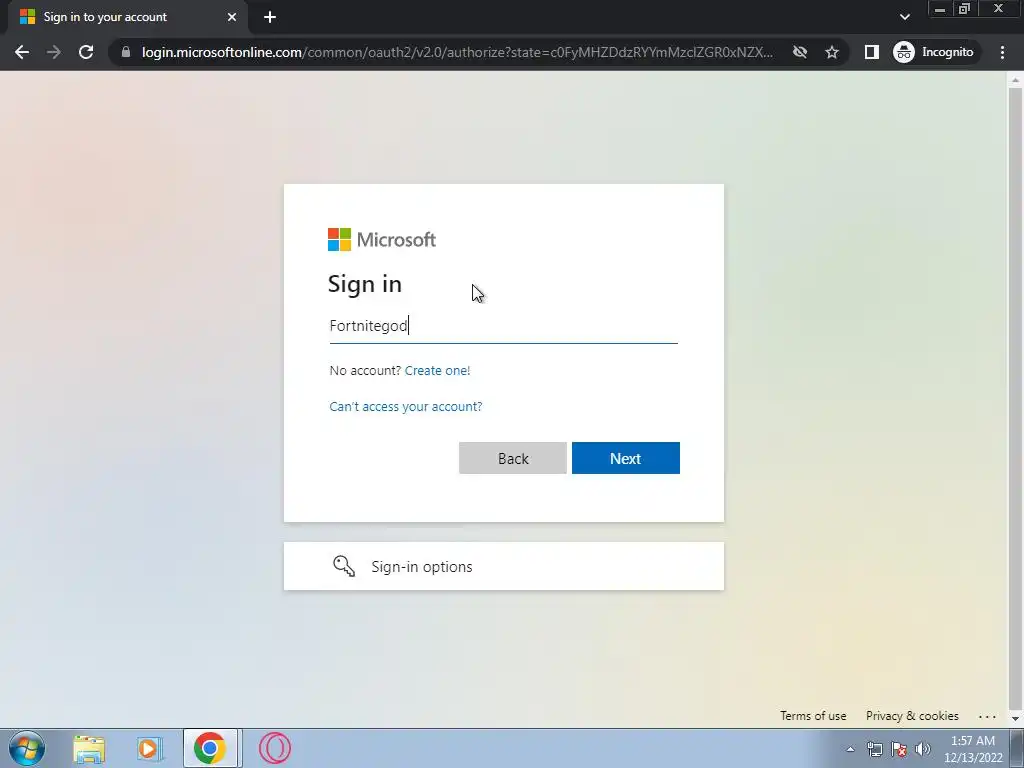This screenshot has height=768, width=1024.
Task: Click the forward navigation arrow
Action: coord(54,52)
